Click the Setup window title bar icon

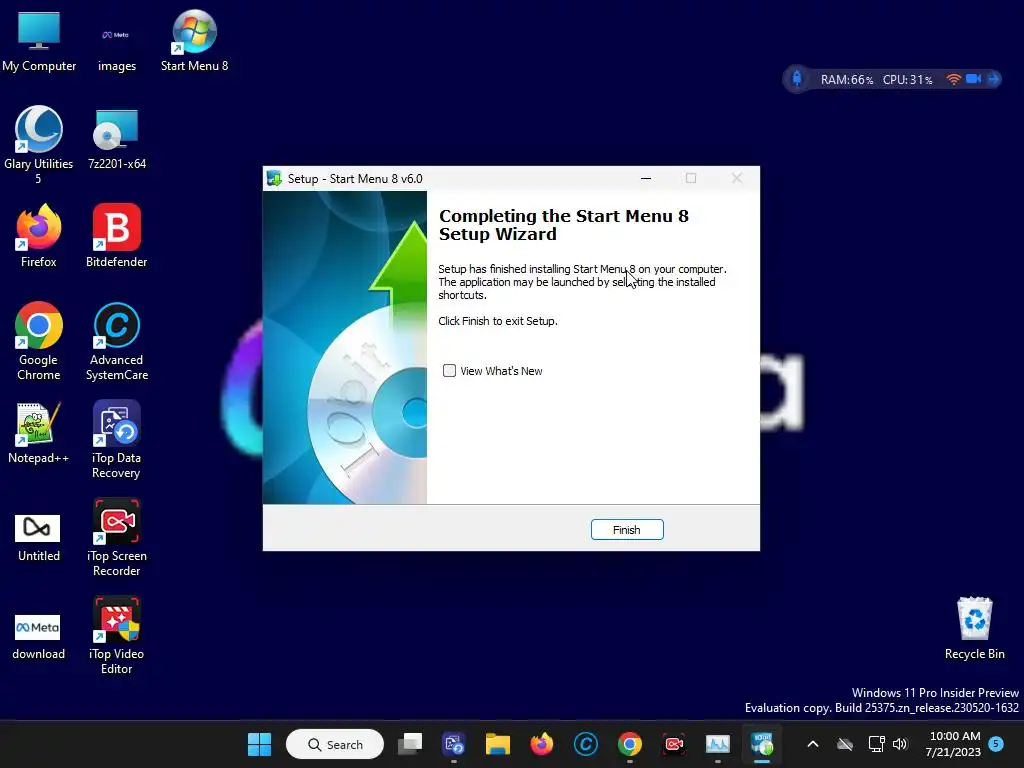(274, 178)
